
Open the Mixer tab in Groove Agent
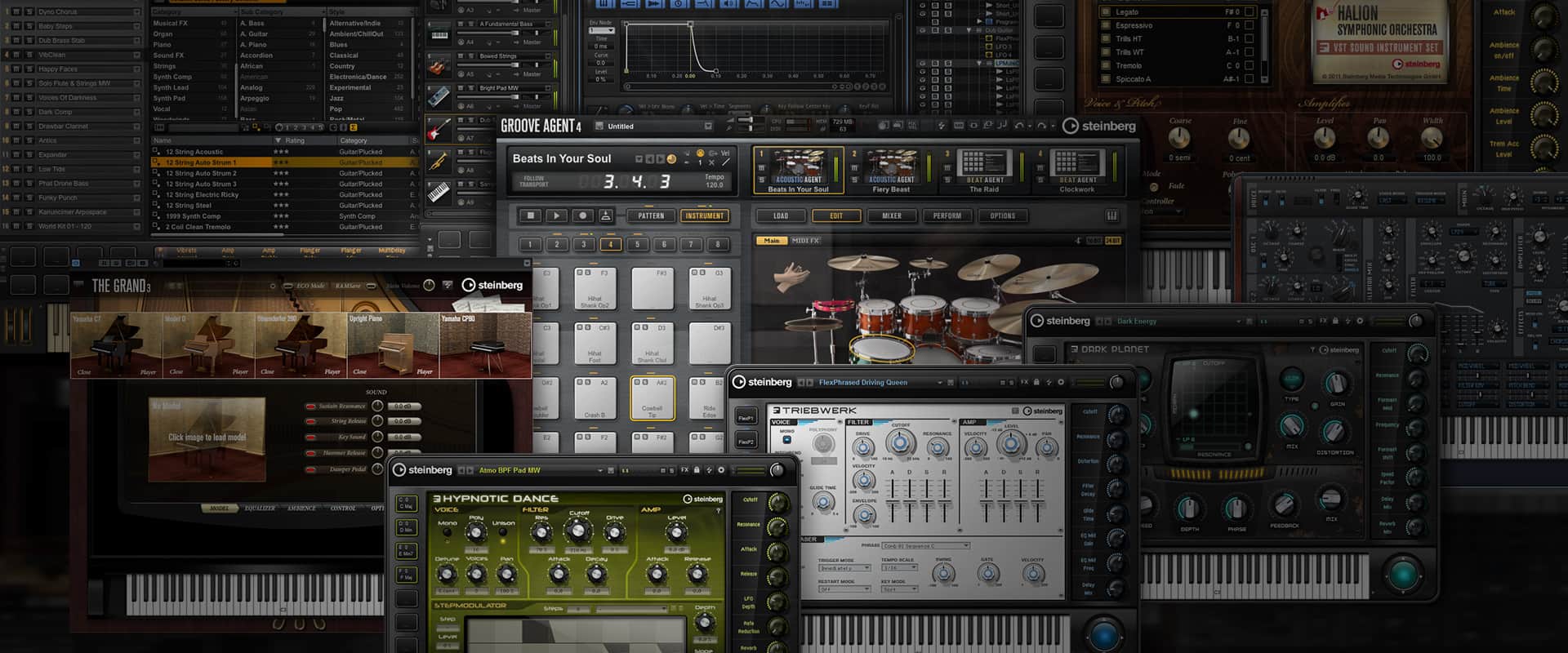click(x=892, y=215)
